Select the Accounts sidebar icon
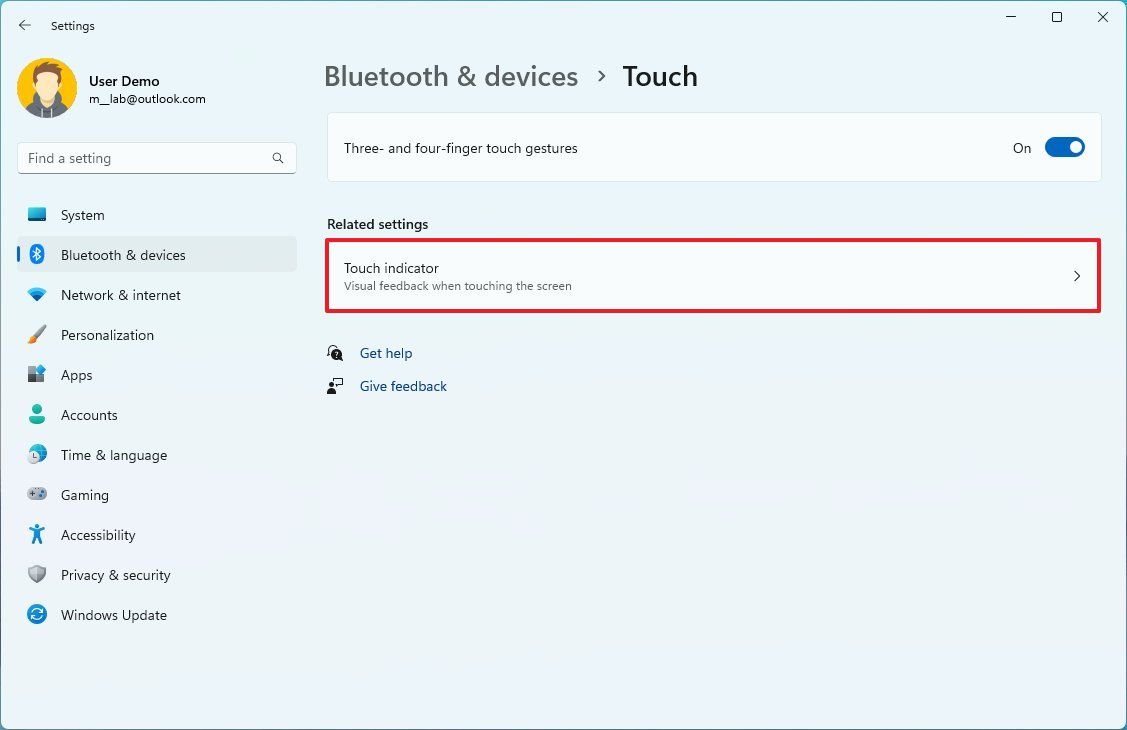Image resolution: width=1127 pixels, height=730 pixels. pos(36,415)
